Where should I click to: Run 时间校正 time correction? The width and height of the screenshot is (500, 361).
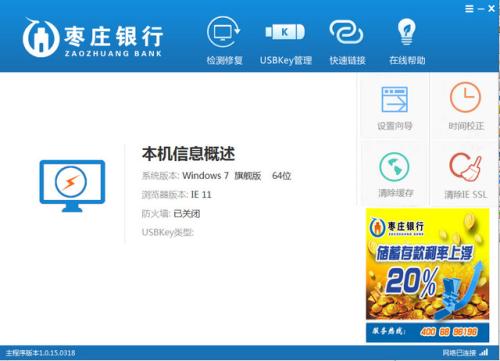465,107
